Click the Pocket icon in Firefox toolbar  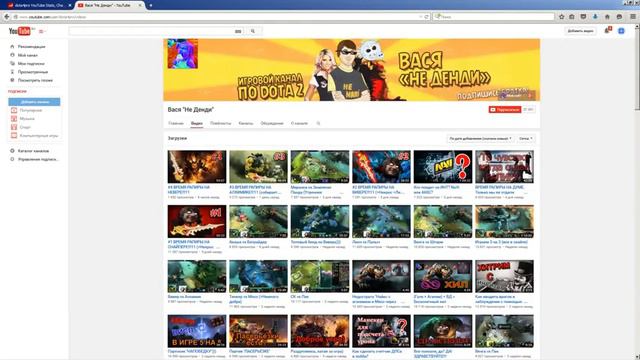[583, 17]
